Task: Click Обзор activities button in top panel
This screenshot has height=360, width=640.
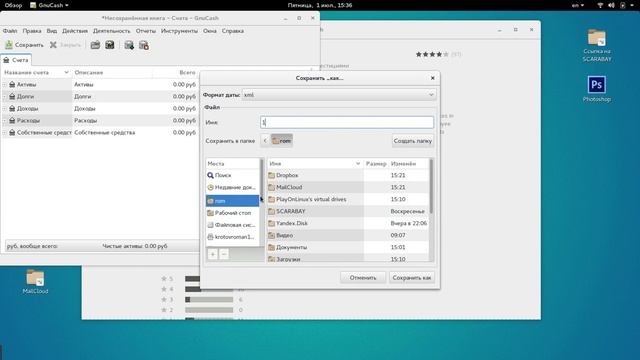Action: pos(13,5)
